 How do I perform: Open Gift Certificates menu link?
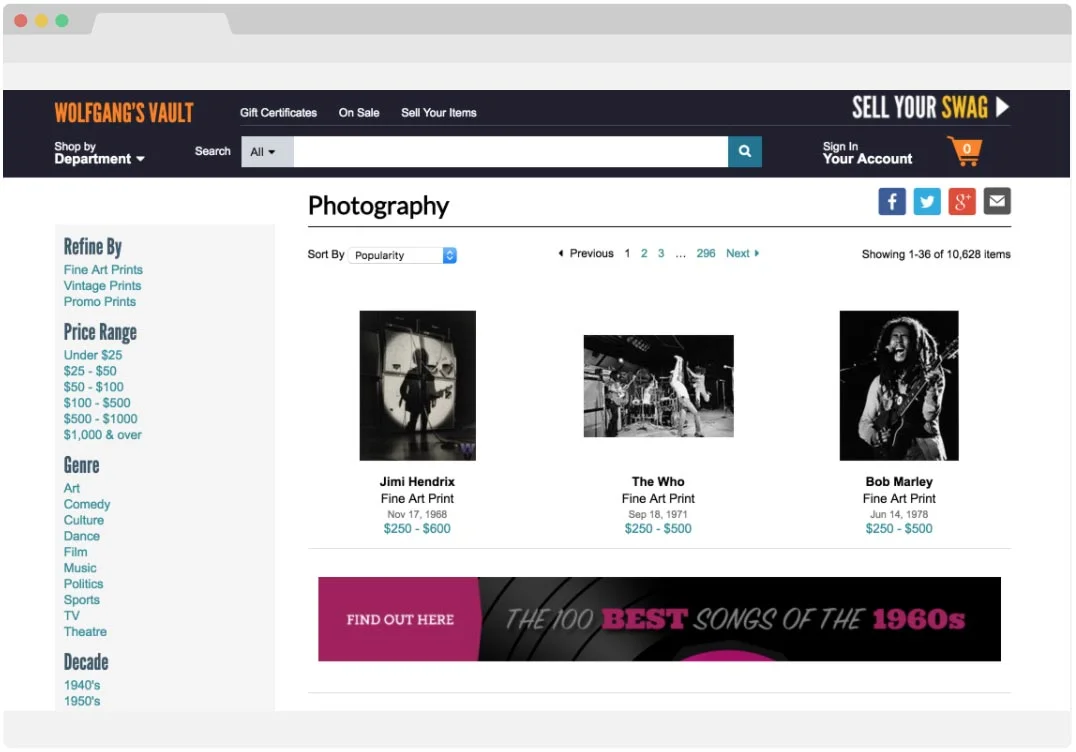(278, 113)
